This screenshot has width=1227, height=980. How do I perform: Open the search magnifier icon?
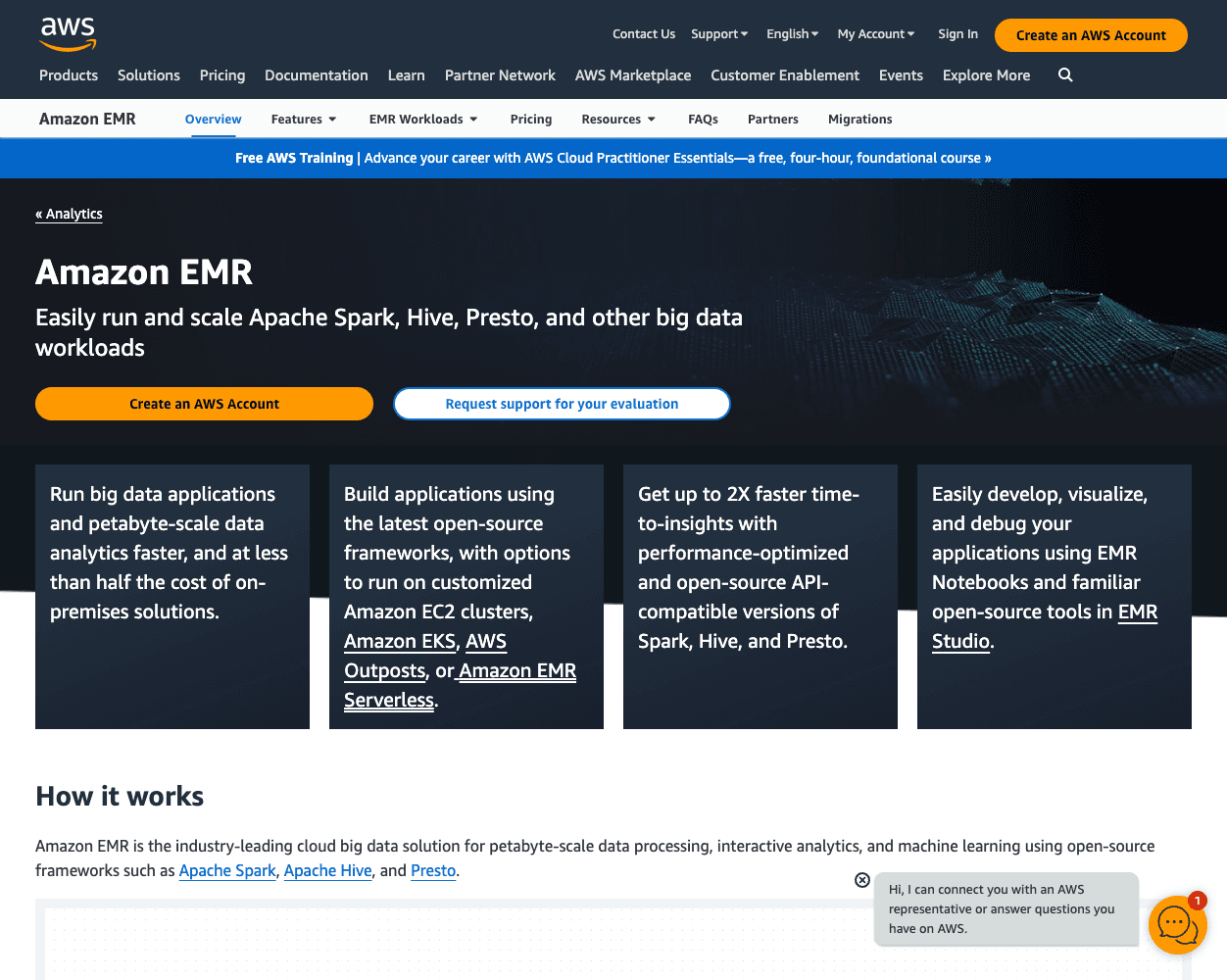click(1065, 75)
